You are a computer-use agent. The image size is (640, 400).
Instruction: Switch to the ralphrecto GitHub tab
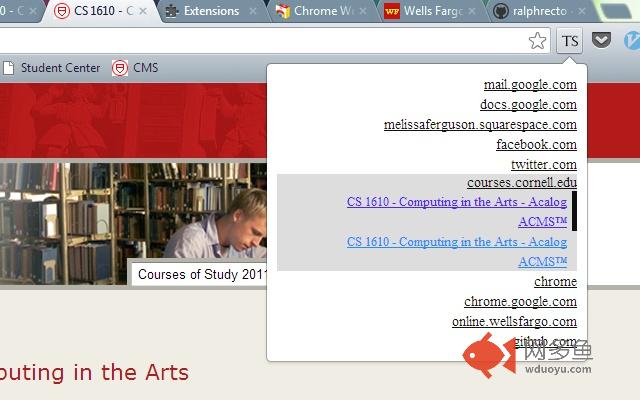click(539, 11)
